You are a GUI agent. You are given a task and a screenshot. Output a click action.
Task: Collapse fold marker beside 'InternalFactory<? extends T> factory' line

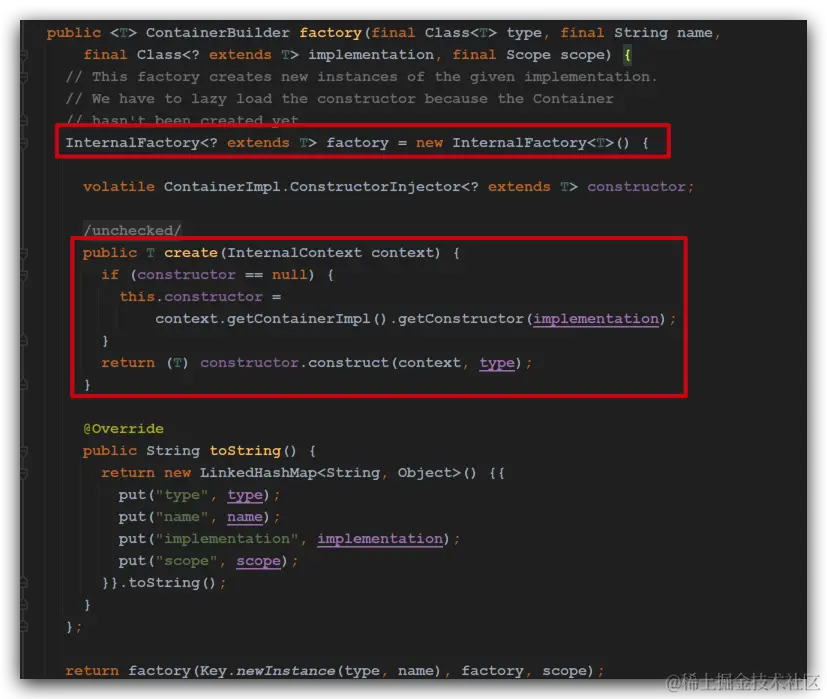pyautogui.click(x=24, y=142)
